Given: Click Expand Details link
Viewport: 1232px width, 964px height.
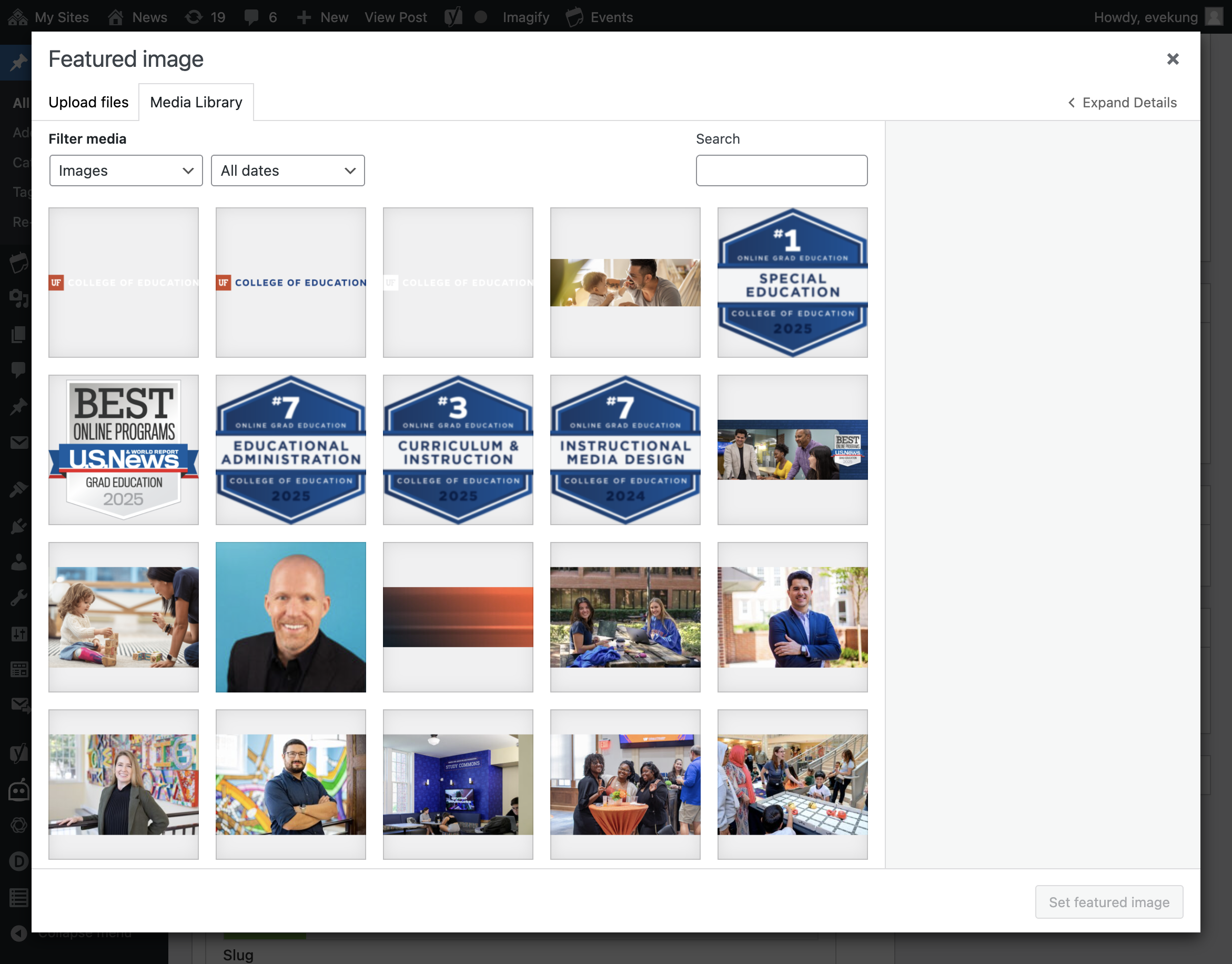Looking at the screenshot, I should point(1123,102).
